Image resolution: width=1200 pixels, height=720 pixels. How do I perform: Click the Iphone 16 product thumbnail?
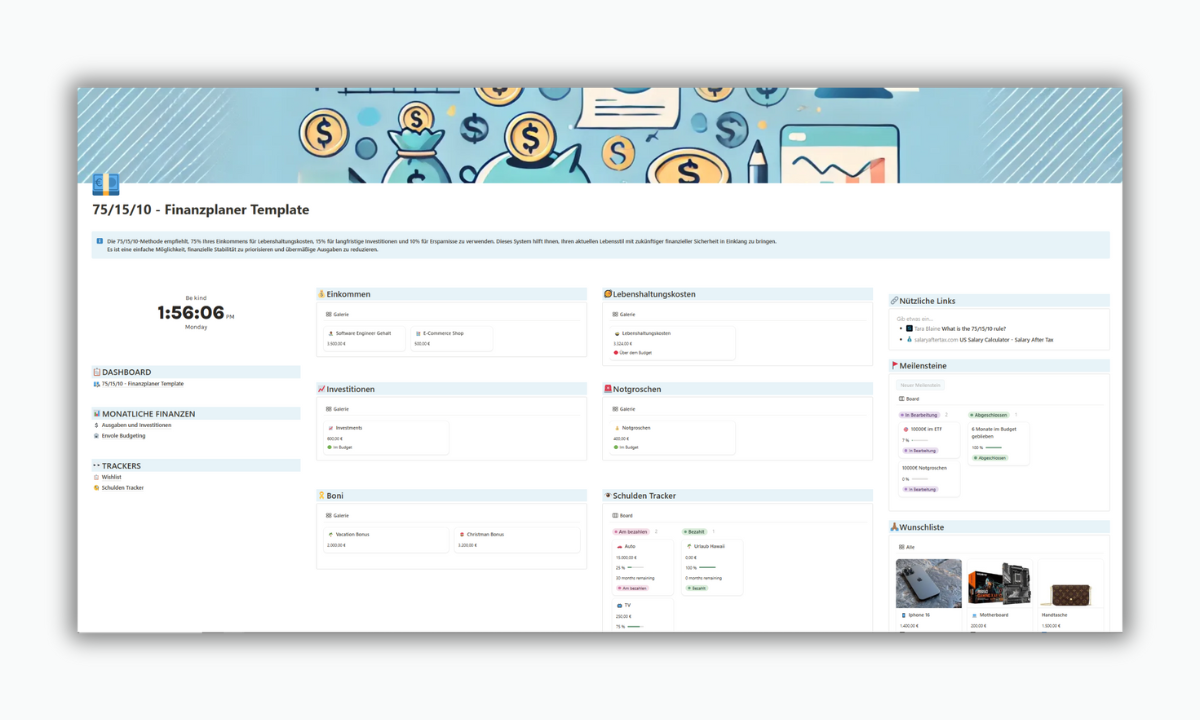click(928, 582)
